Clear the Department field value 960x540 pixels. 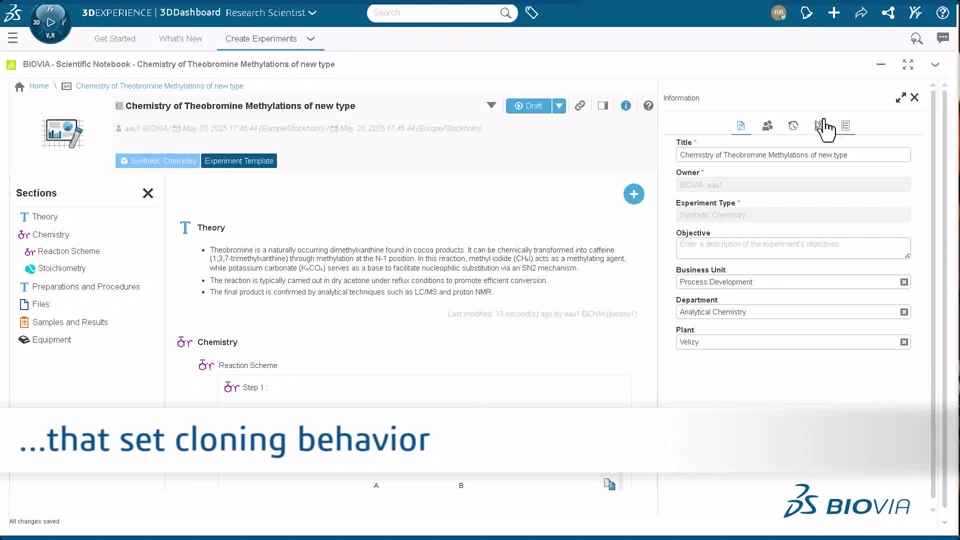(904, 312)
